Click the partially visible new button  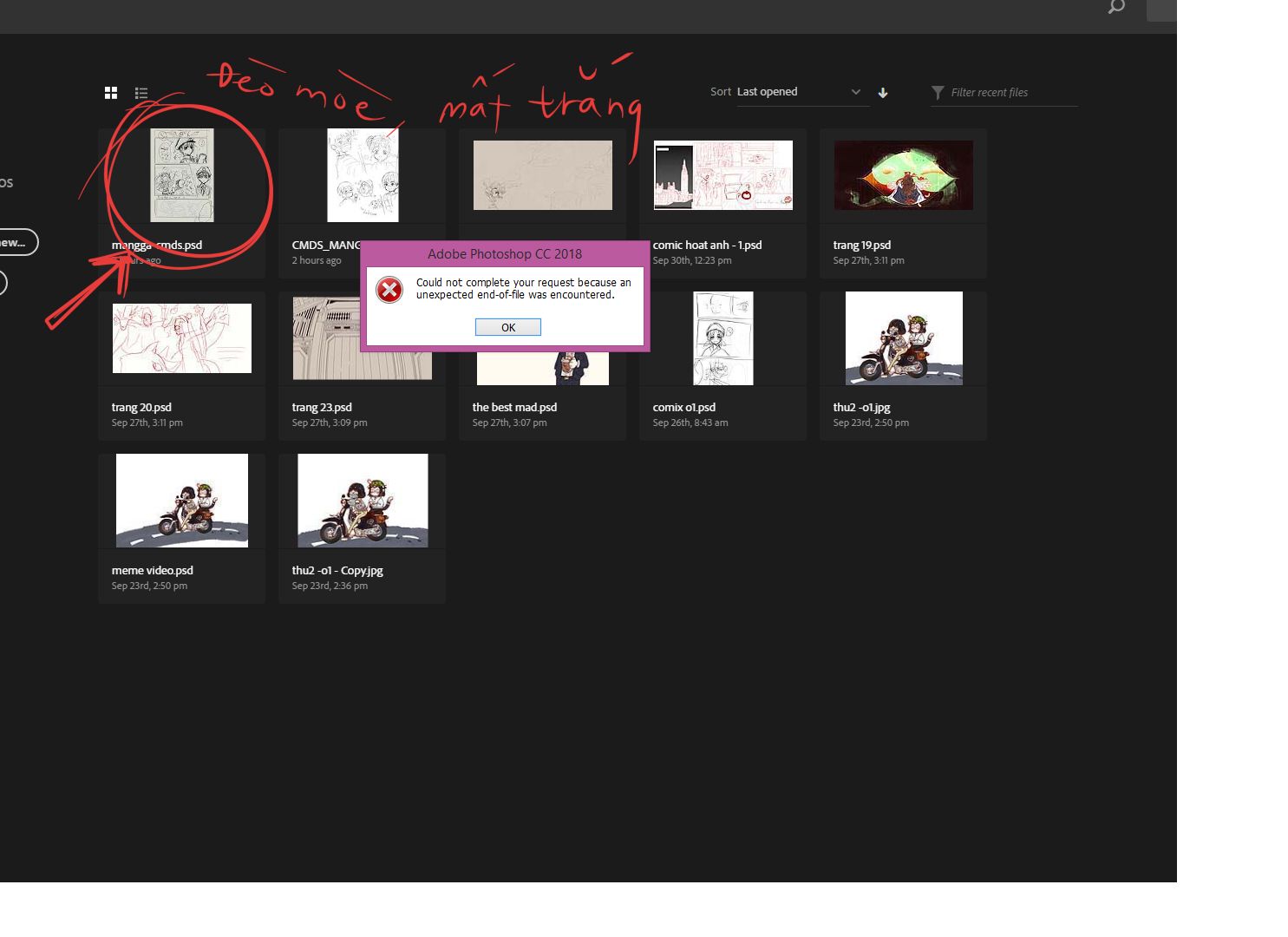coord(17,242)
